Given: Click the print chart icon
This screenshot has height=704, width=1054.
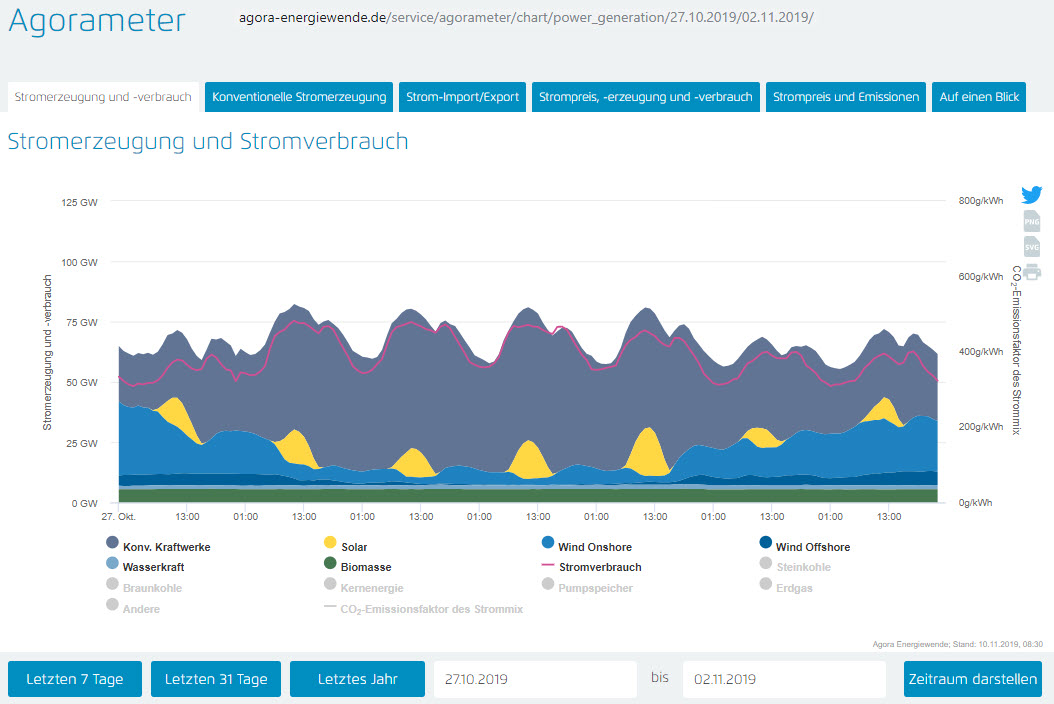Looking at the screenshot, I should click(1031, 271).
